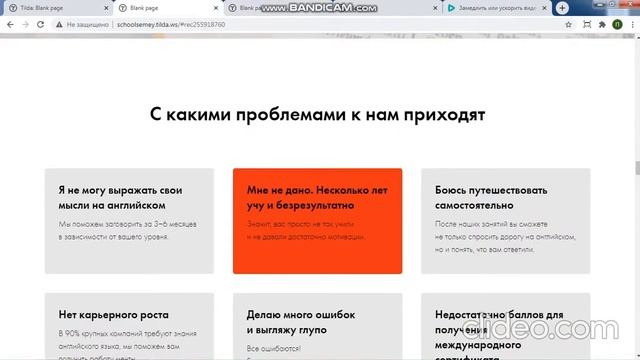
Task: Reload the page with refresh icon
Action: [40, 24]
